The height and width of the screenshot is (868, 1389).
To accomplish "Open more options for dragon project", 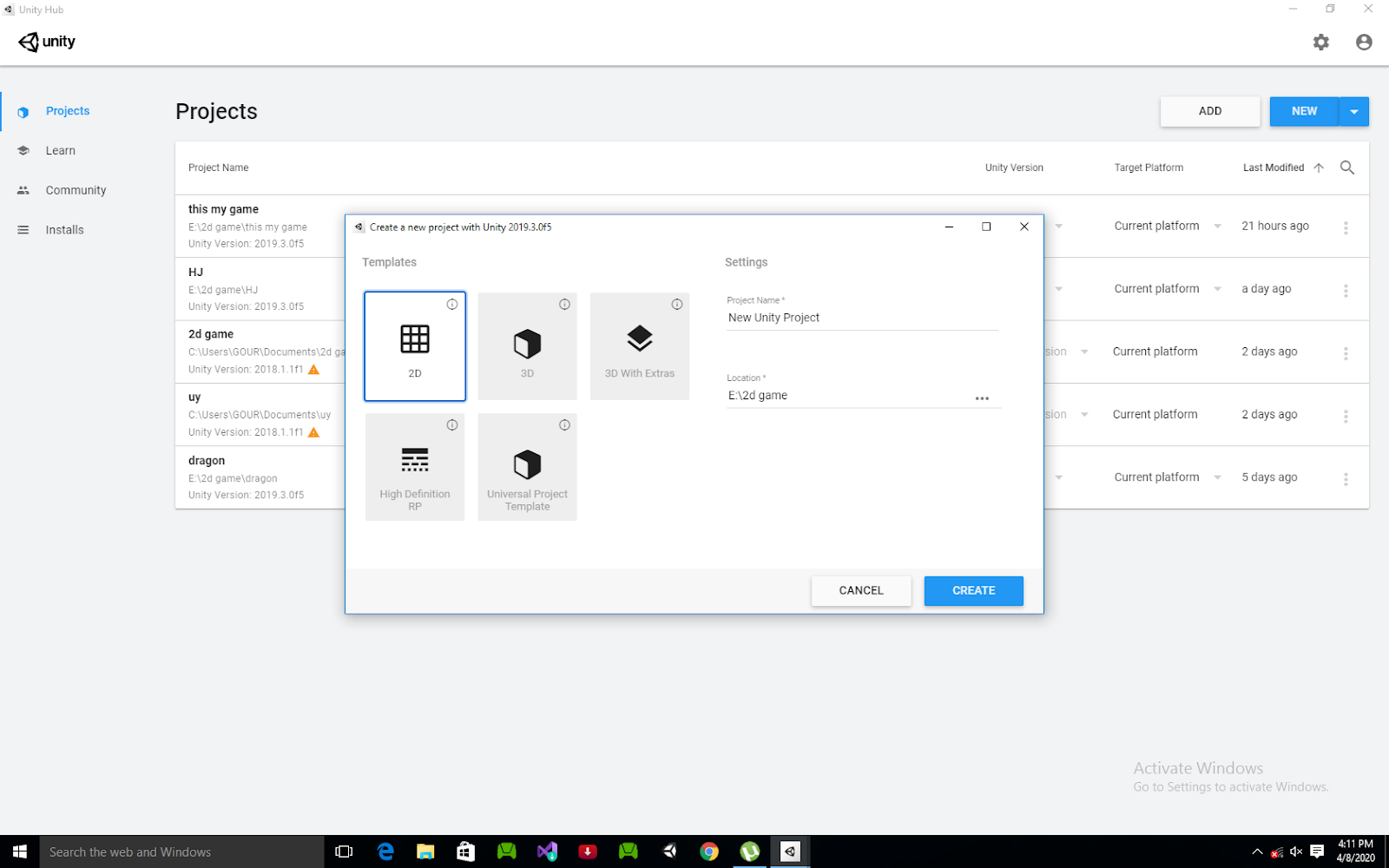I will click(1346, 479).
